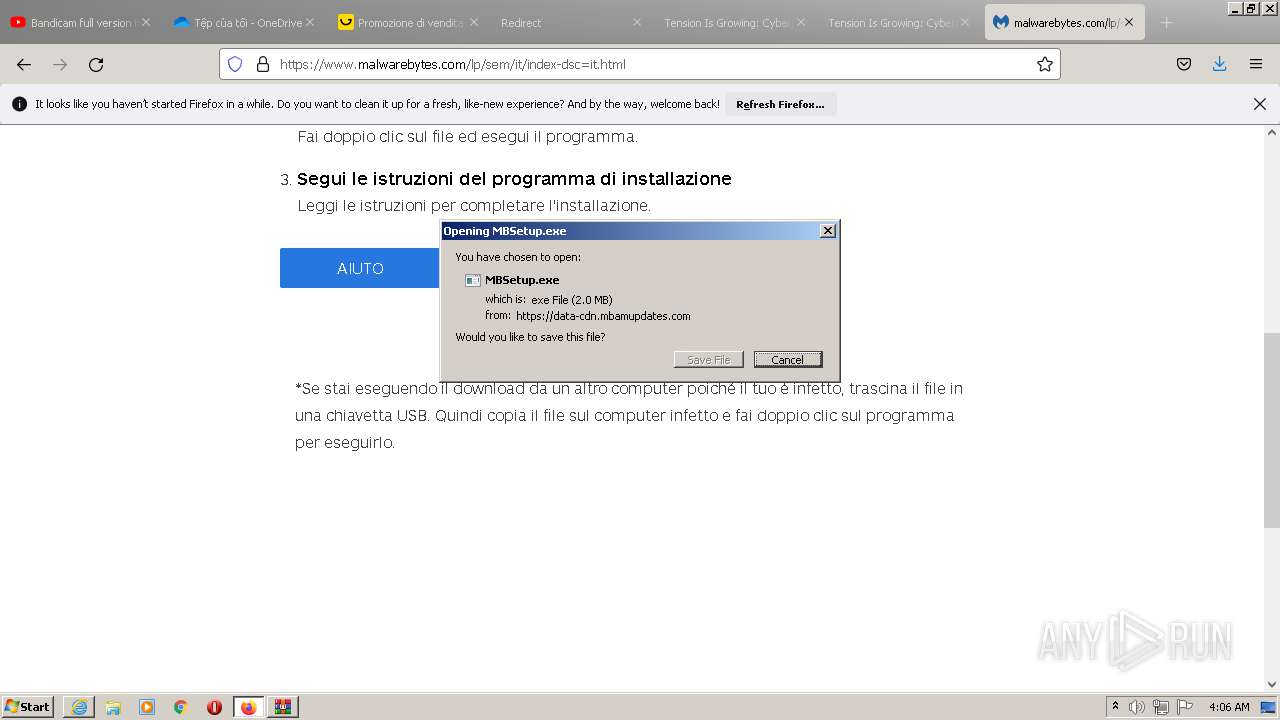Launch Google Chrome from the taskbar
The width and height of the screenshot is (1280, 720).
(x=181, y=707)
